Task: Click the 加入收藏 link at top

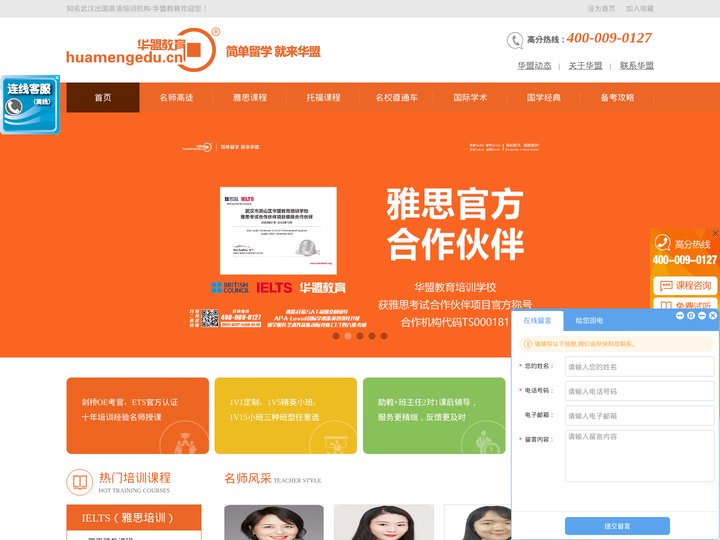Action: tap(640, 8)
